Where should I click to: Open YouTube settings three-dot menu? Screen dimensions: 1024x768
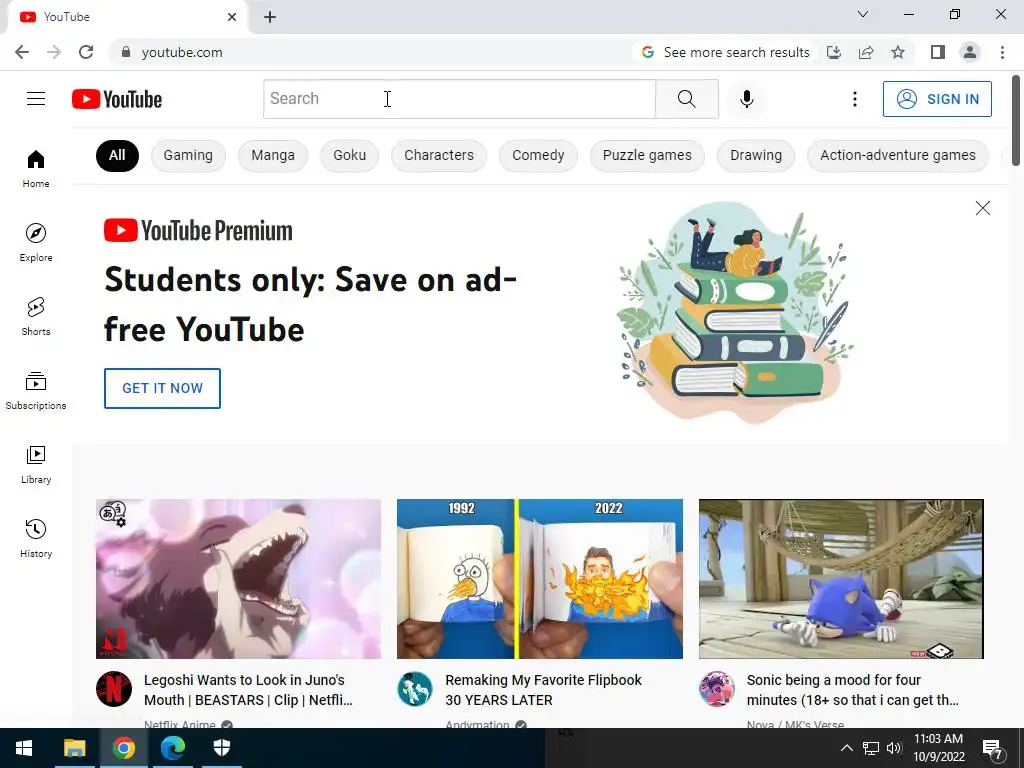(x=855, y=99)
